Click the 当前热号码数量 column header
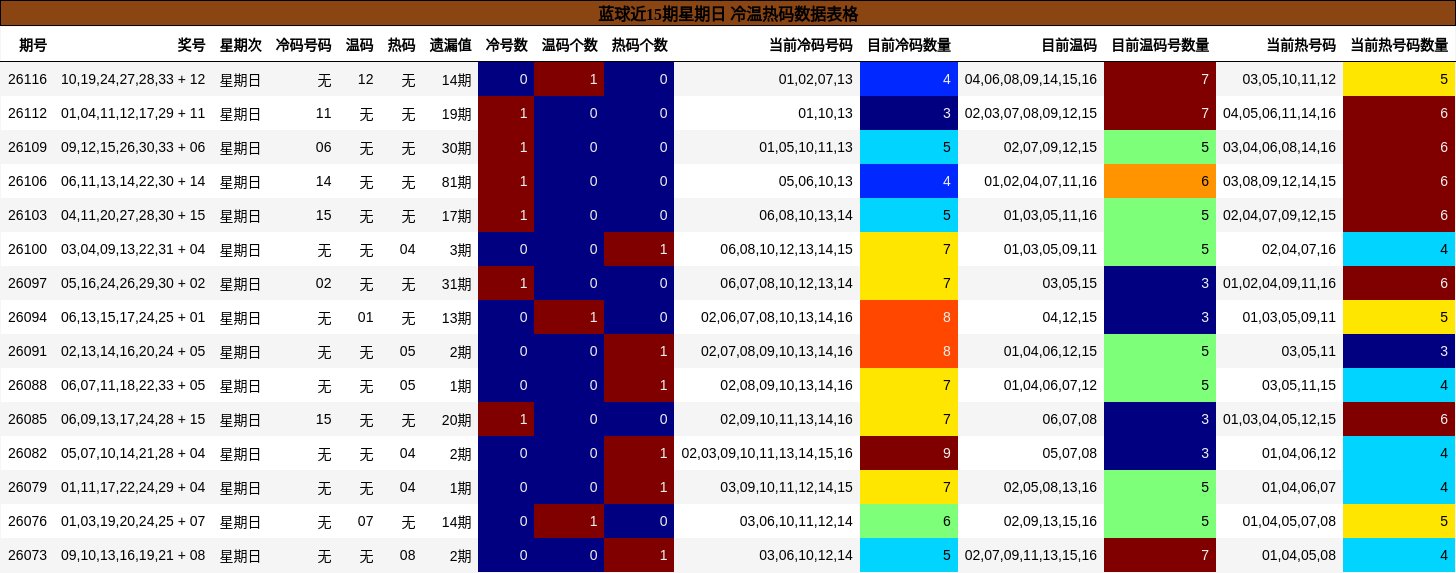The image size is (1456, 573). tap(1399, 45)
